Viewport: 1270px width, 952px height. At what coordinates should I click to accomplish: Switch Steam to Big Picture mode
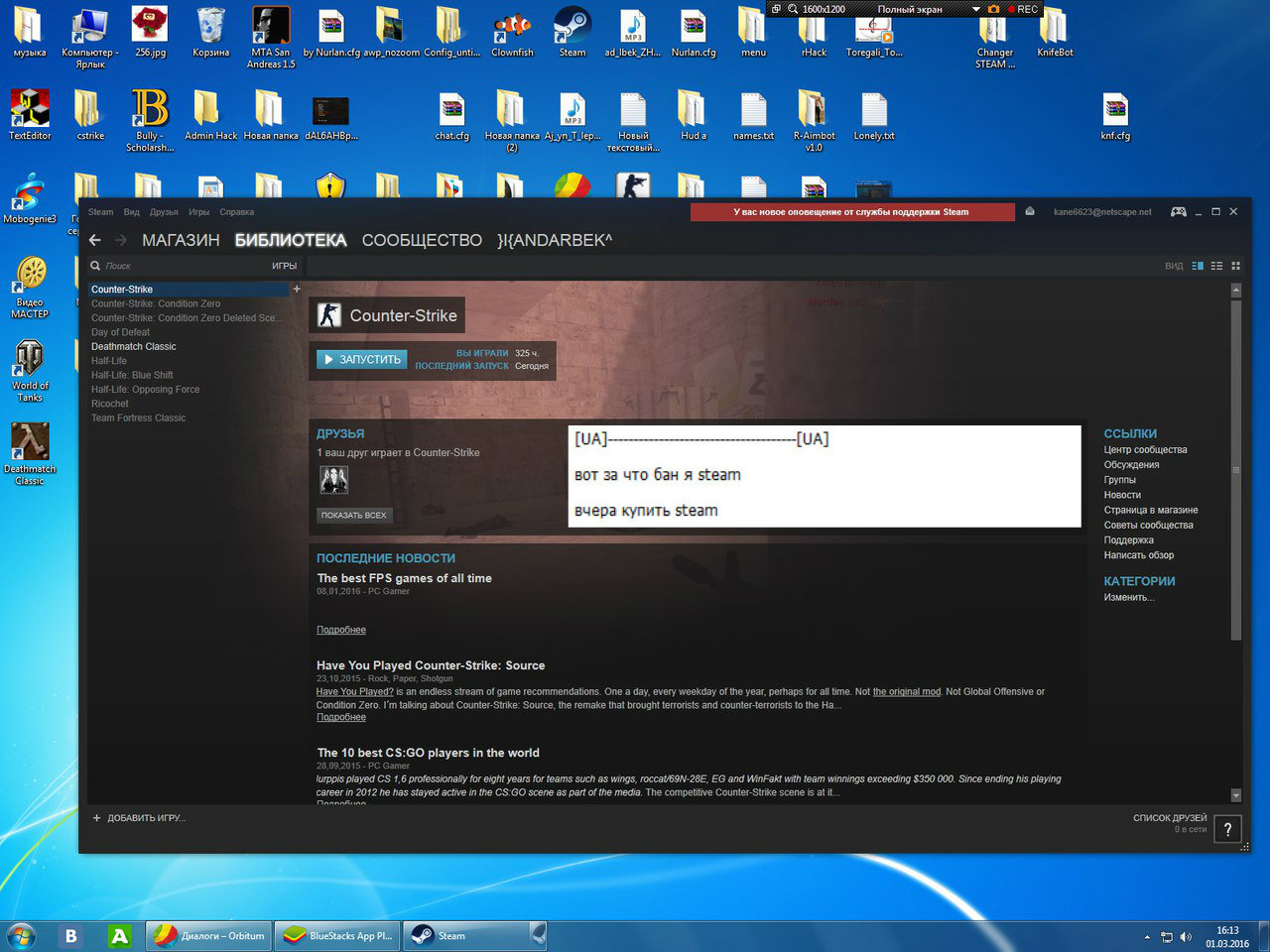pos(1179,211)
